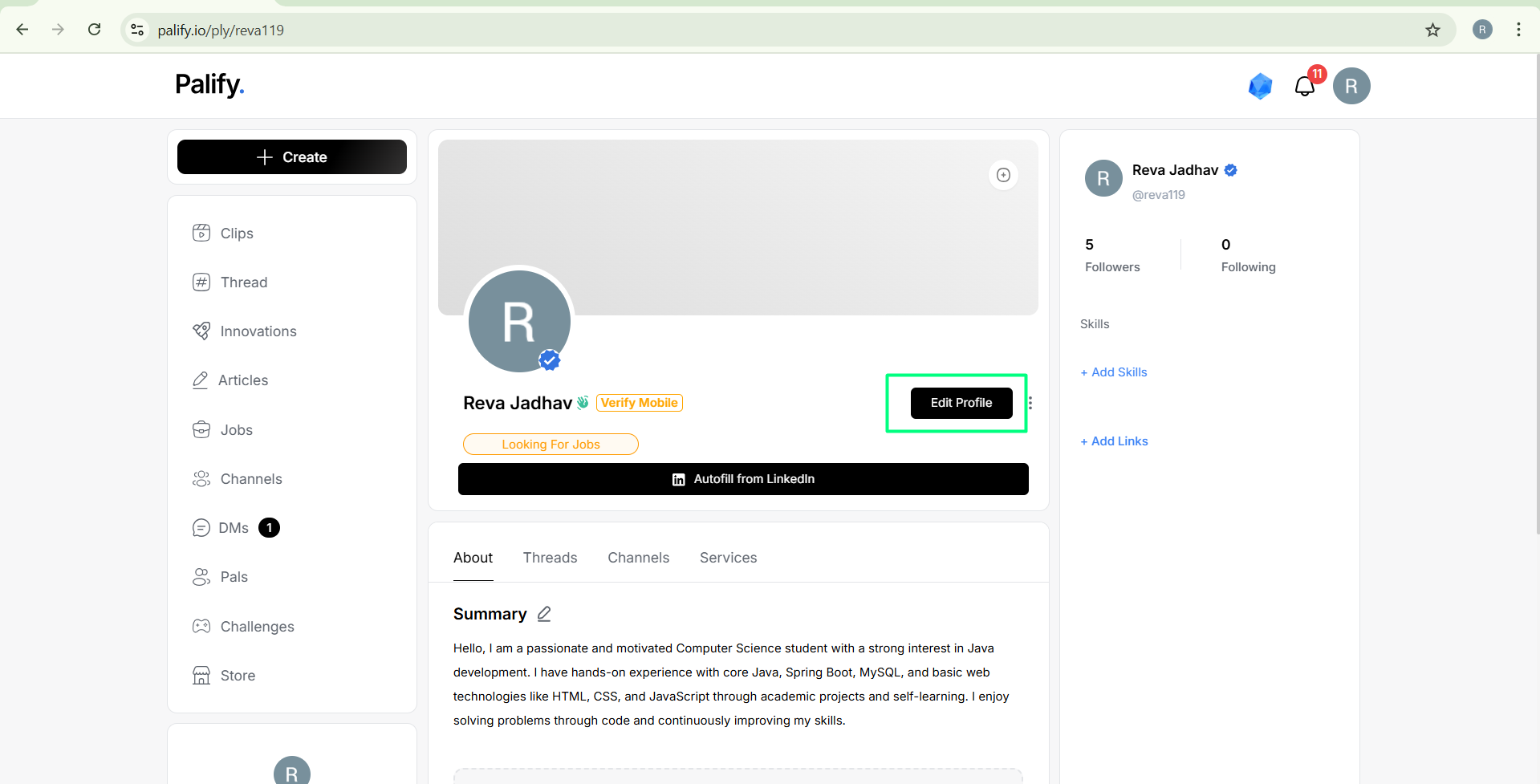Viewport: 1540px width, 784px height.
Task: Click the large profile picture R
Action: pyautogui.click(x=519, y=321)
